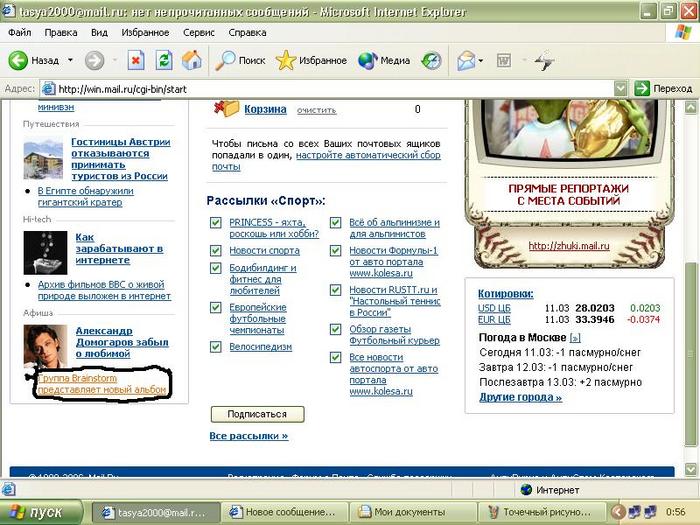The width and height of the screenshot is (700, 525).
Task: Uncheck Европейские футбольные чемпионаты checkbox
Action: click(216, 307)
